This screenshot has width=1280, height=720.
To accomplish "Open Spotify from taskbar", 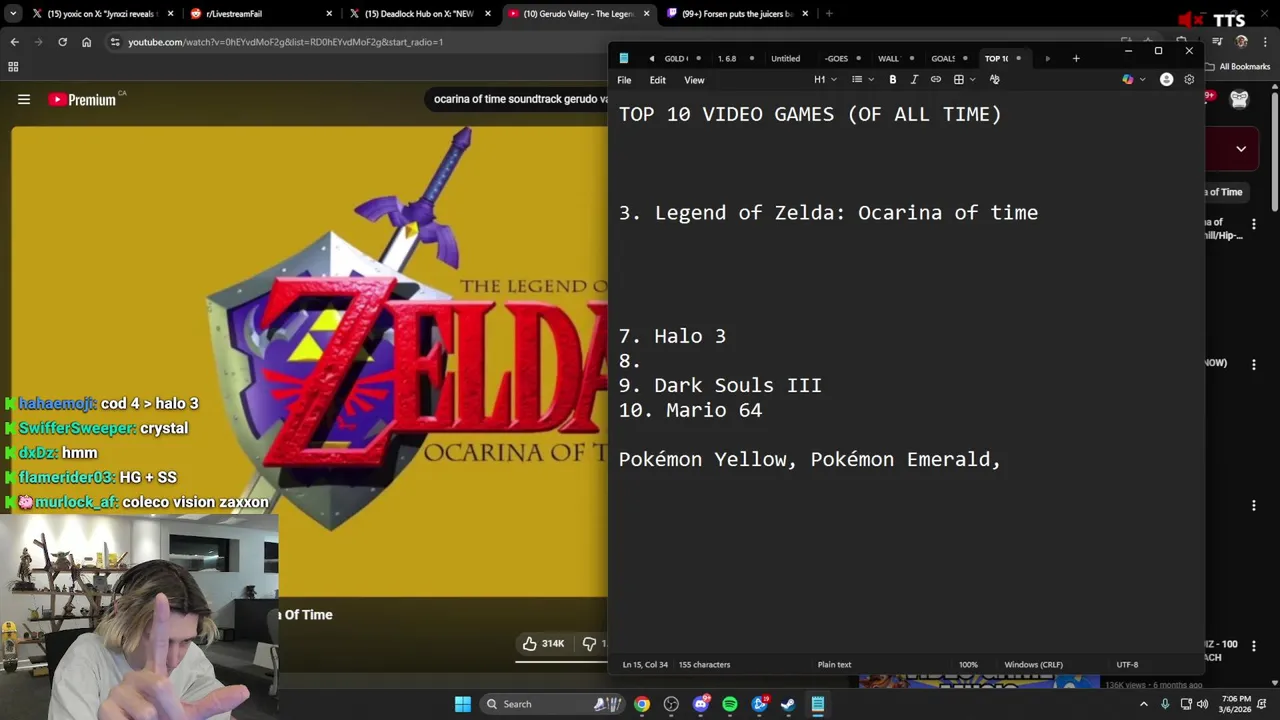I will click(730, 704).
